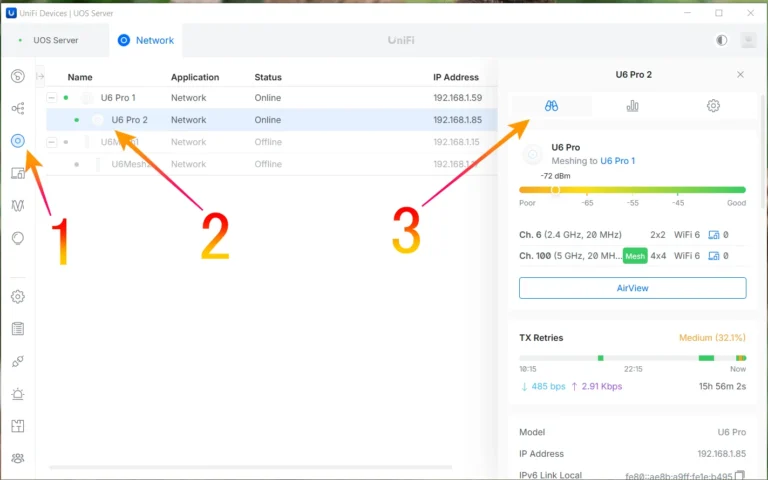Open the alarm siren sidebar icon
768x480 pixels.
[18, 394]
